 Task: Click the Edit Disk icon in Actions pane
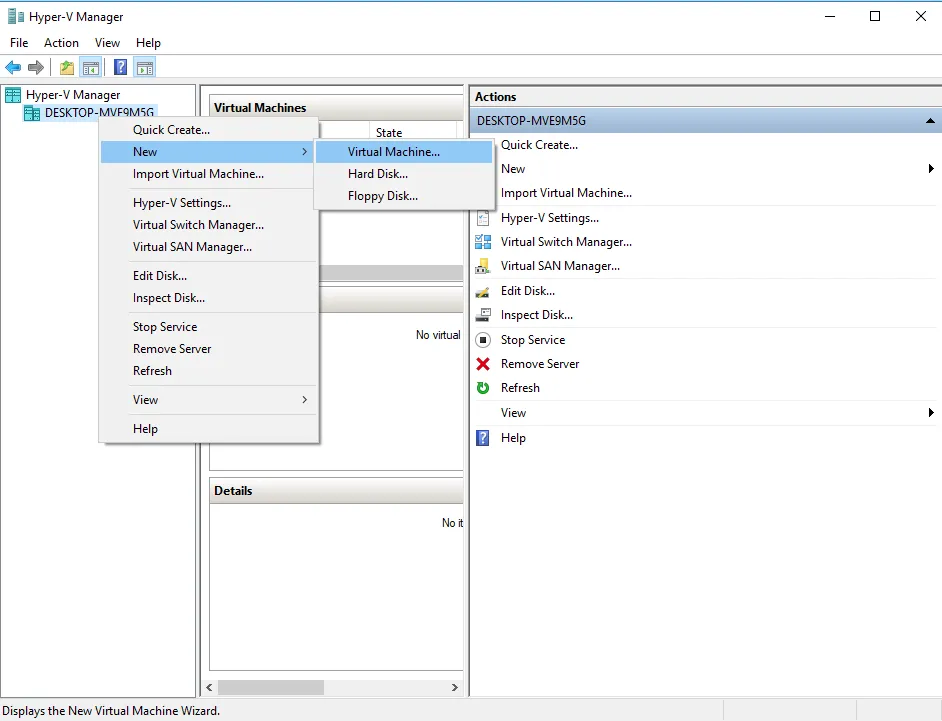483,291
